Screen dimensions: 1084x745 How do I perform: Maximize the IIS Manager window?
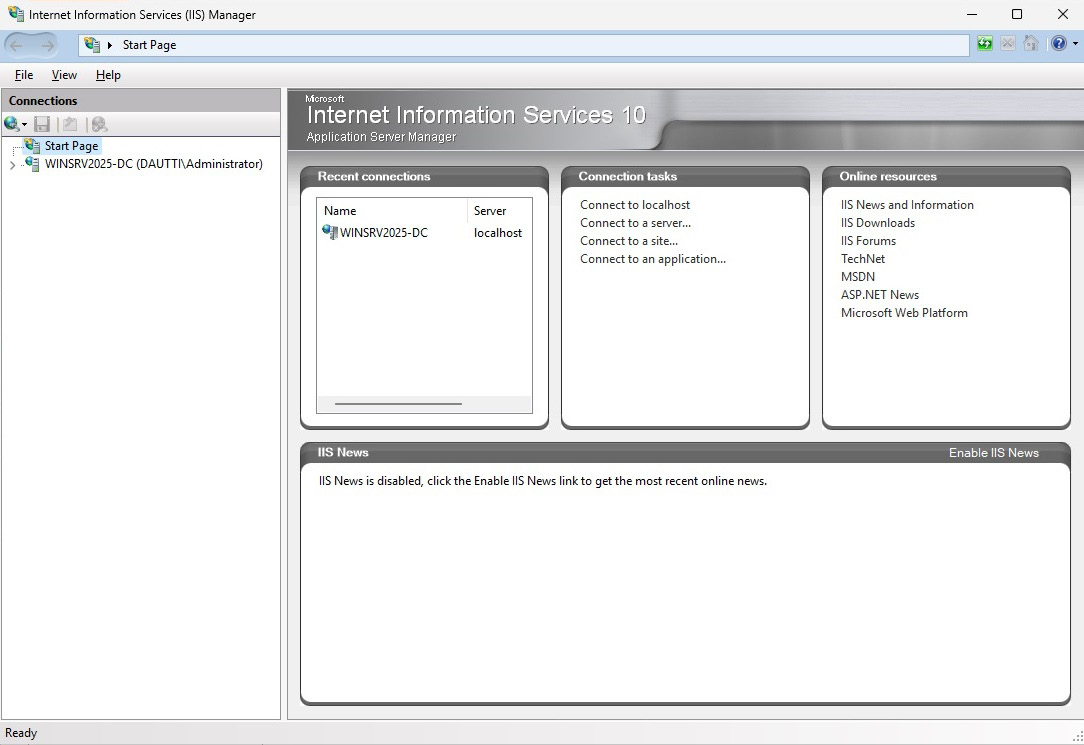1017,15
